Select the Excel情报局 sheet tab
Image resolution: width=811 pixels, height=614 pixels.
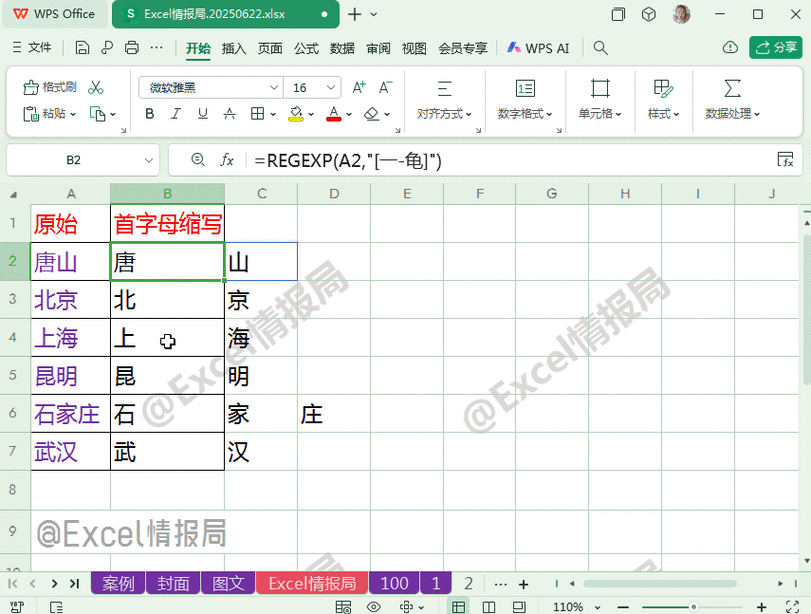tap(312, 583)
